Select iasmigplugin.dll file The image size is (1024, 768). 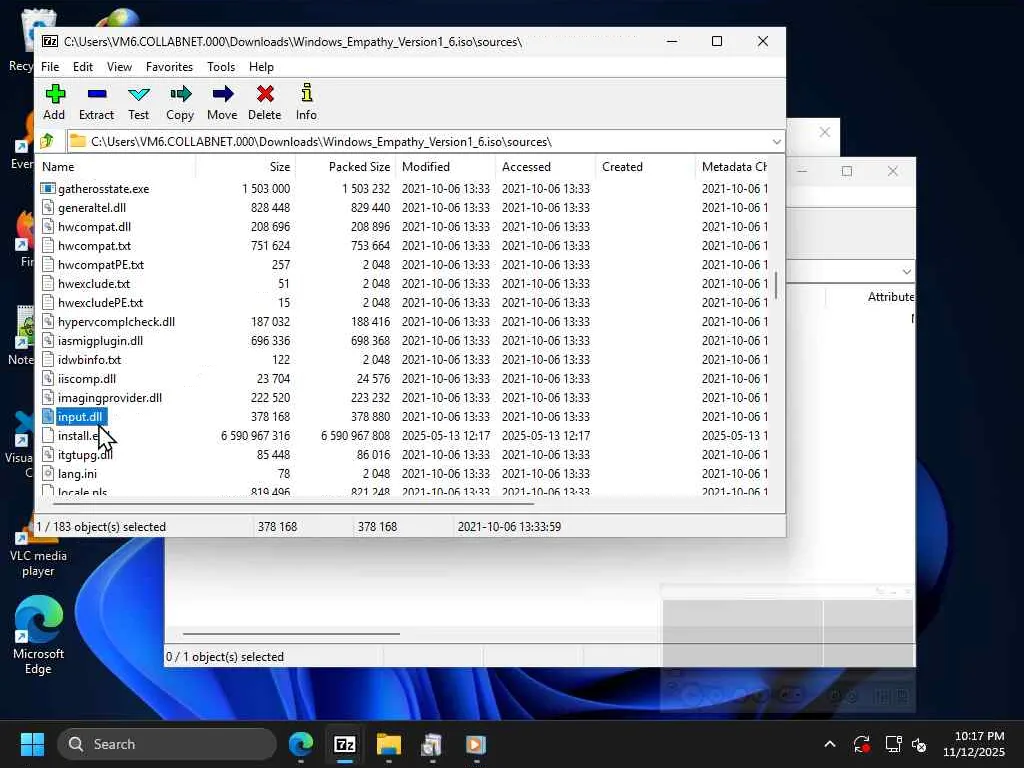[100, 340]
